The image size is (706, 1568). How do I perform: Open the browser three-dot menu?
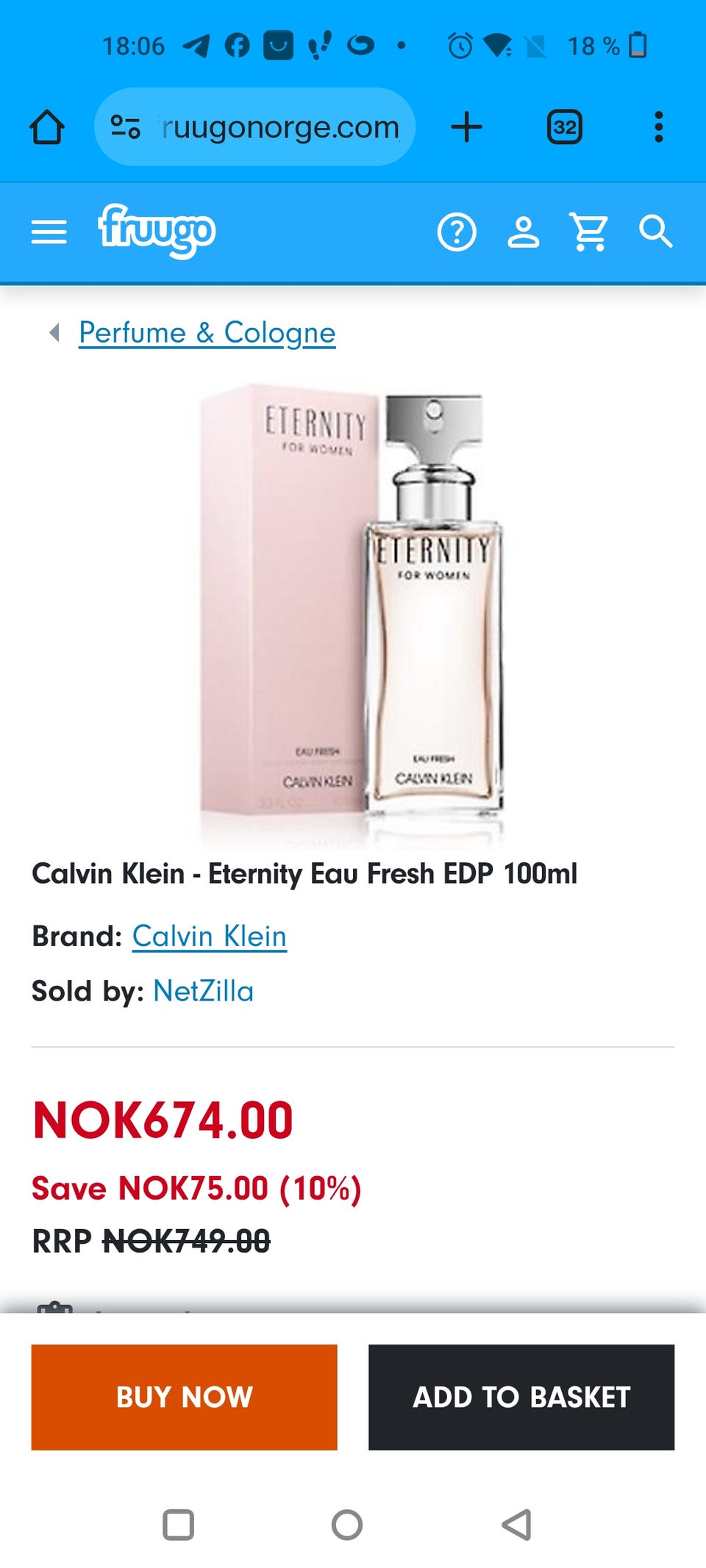(659, 127)
